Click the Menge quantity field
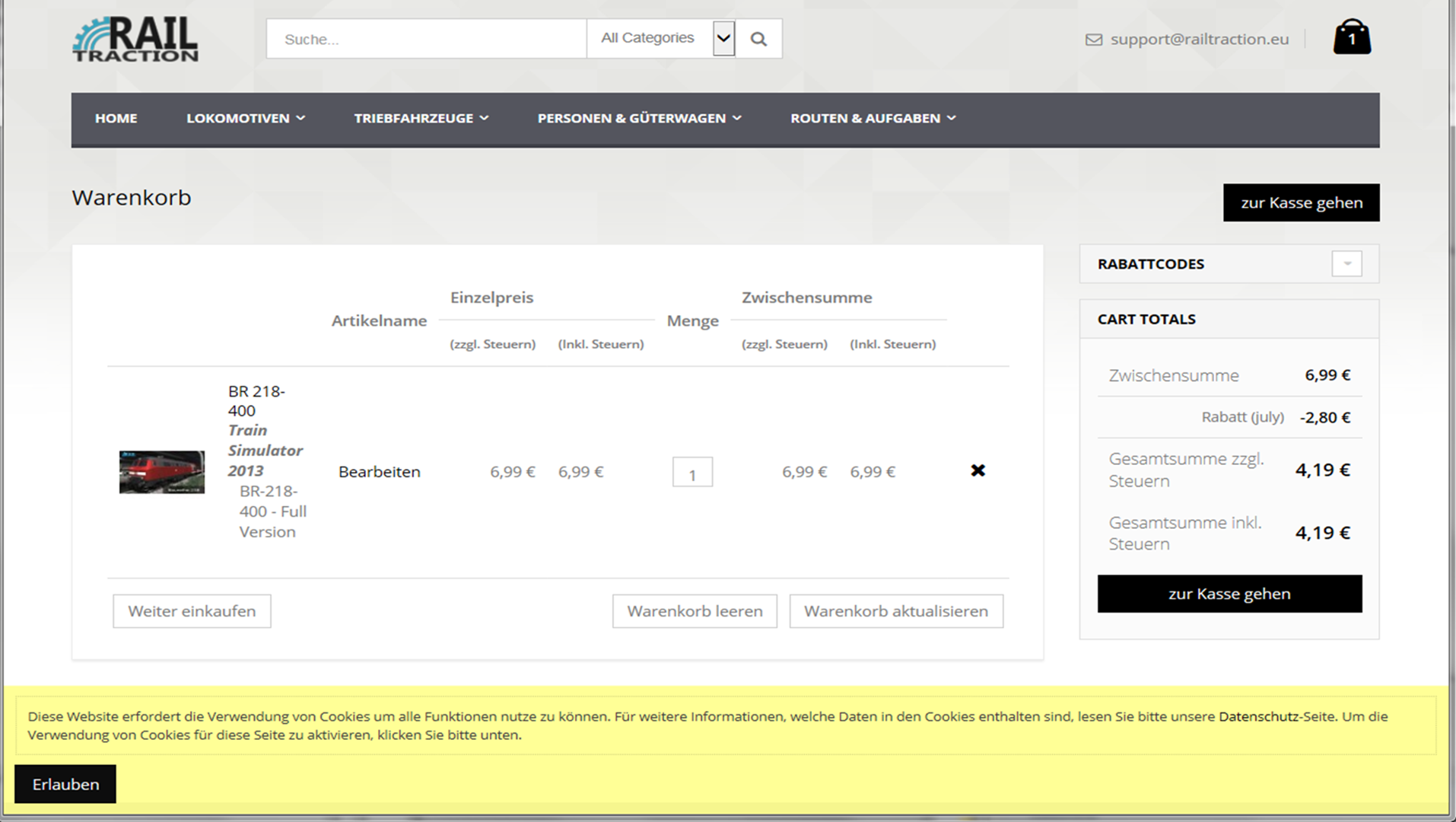 point(692,472)
